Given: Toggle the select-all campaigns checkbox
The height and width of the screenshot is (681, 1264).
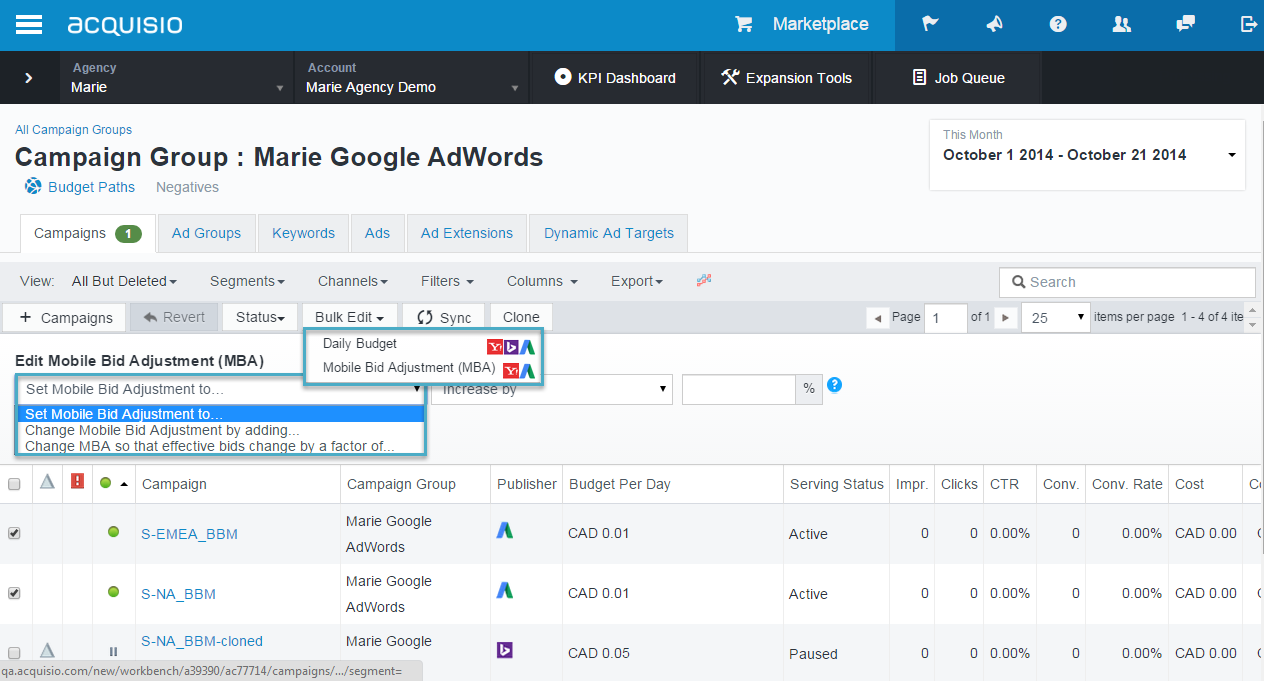Looking at the screenshot, I should (x=14, y=484).
